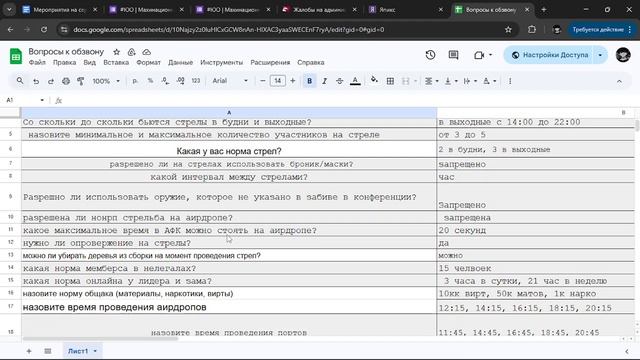
Task: Open the text wrapping dropdown
Action: 470,81
